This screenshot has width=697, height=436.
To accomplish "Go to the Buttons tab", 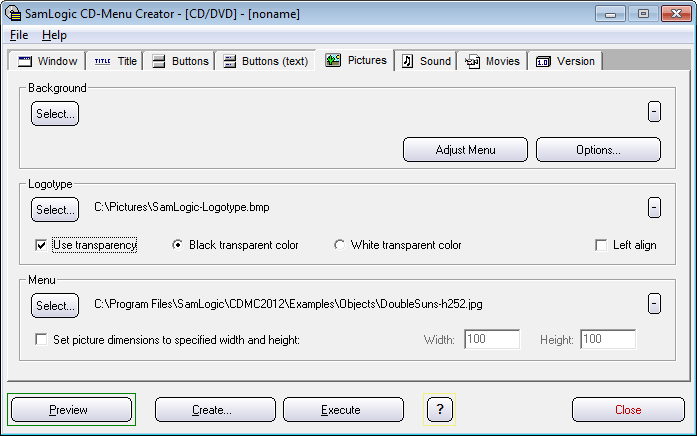I will 179,61.
